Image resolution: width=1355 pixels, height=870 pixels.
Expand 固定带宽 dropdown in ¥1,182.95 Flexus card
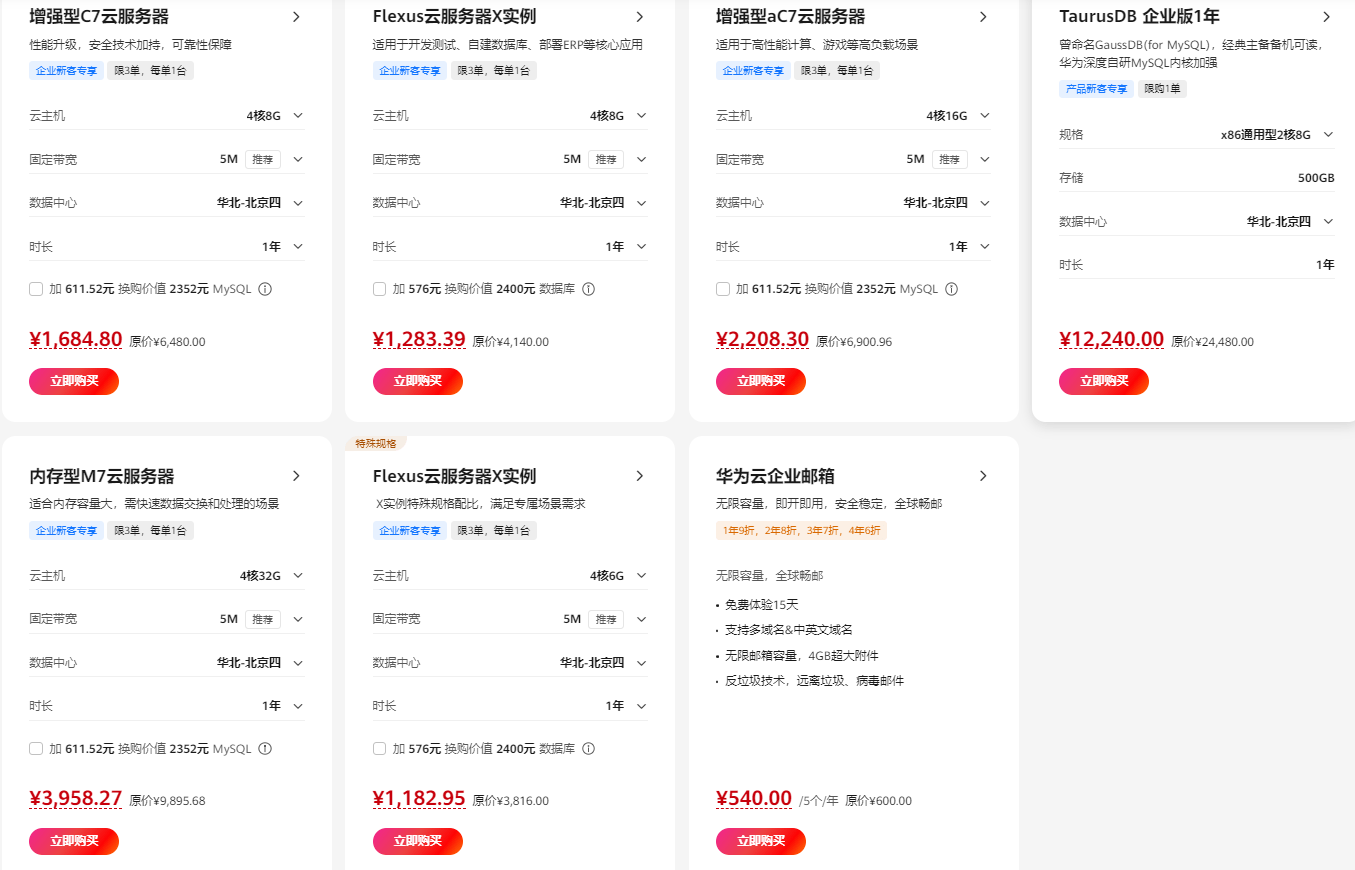(641, 619)
